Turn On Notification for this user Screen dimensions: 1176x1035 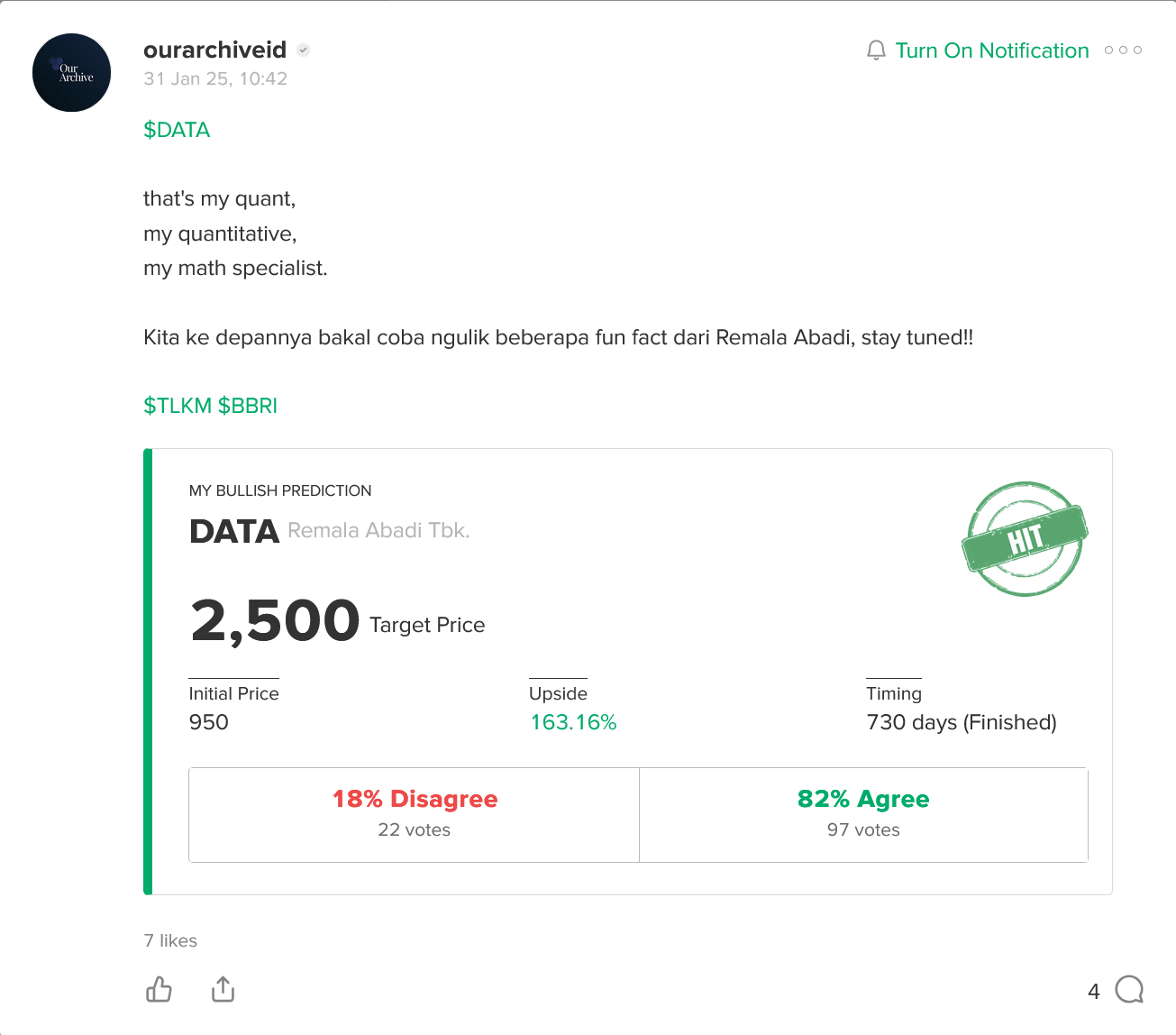[992, 50]
